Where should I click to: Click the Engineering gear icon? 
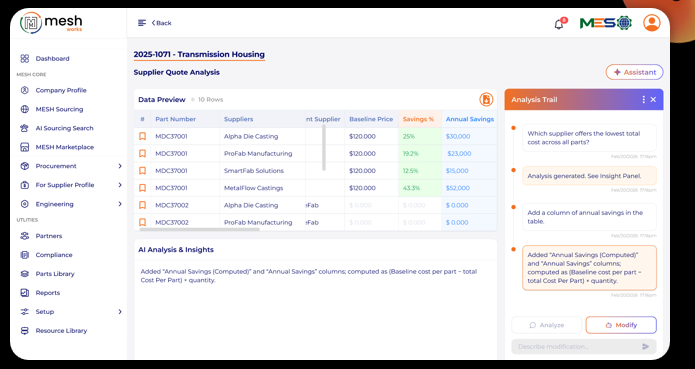(x=25, y=204)
